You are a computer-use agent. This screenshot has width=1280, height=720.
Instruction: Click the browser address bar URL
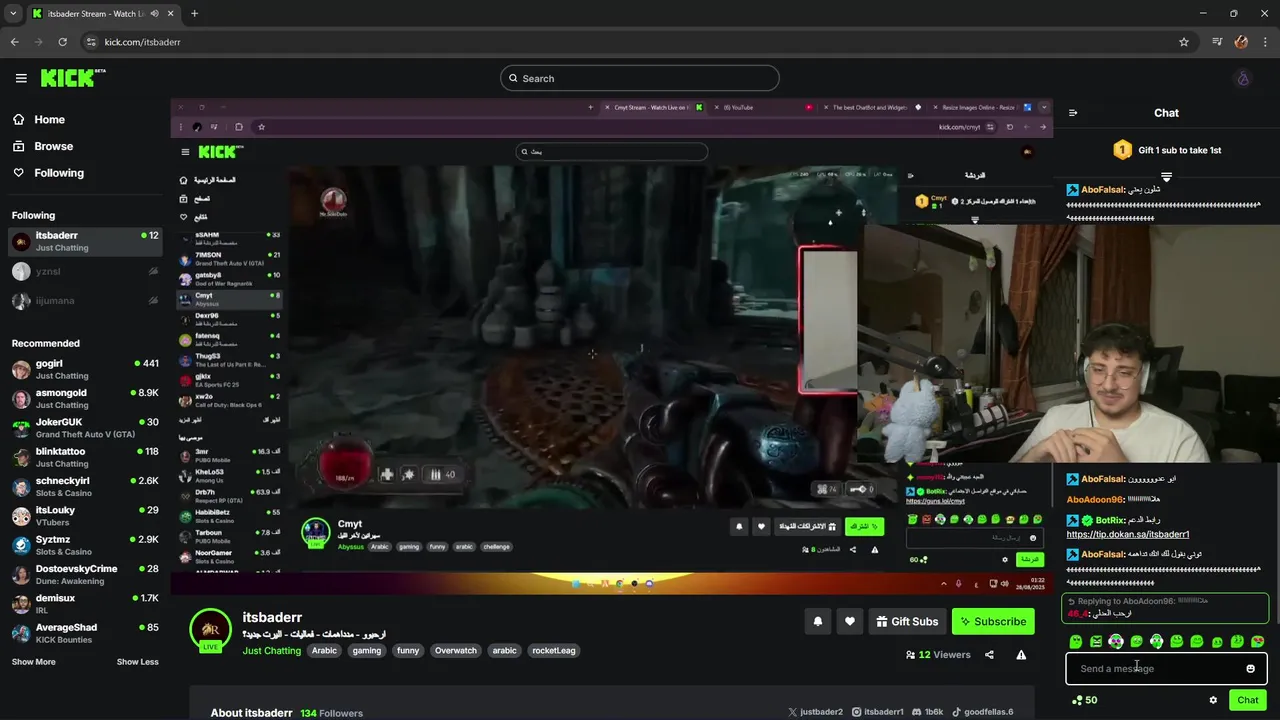143,42
